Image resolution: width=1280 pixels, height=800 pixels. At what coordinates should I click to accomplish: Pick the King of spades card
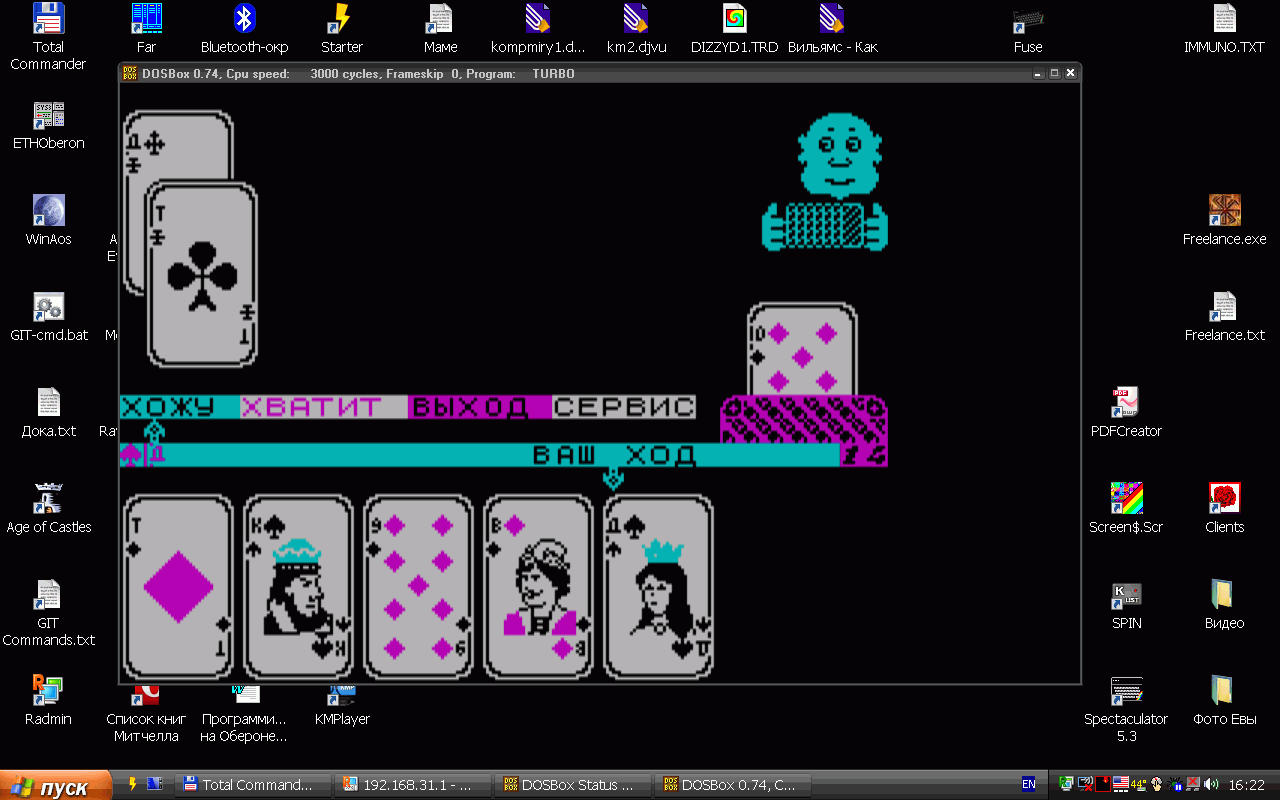[298, 586]
